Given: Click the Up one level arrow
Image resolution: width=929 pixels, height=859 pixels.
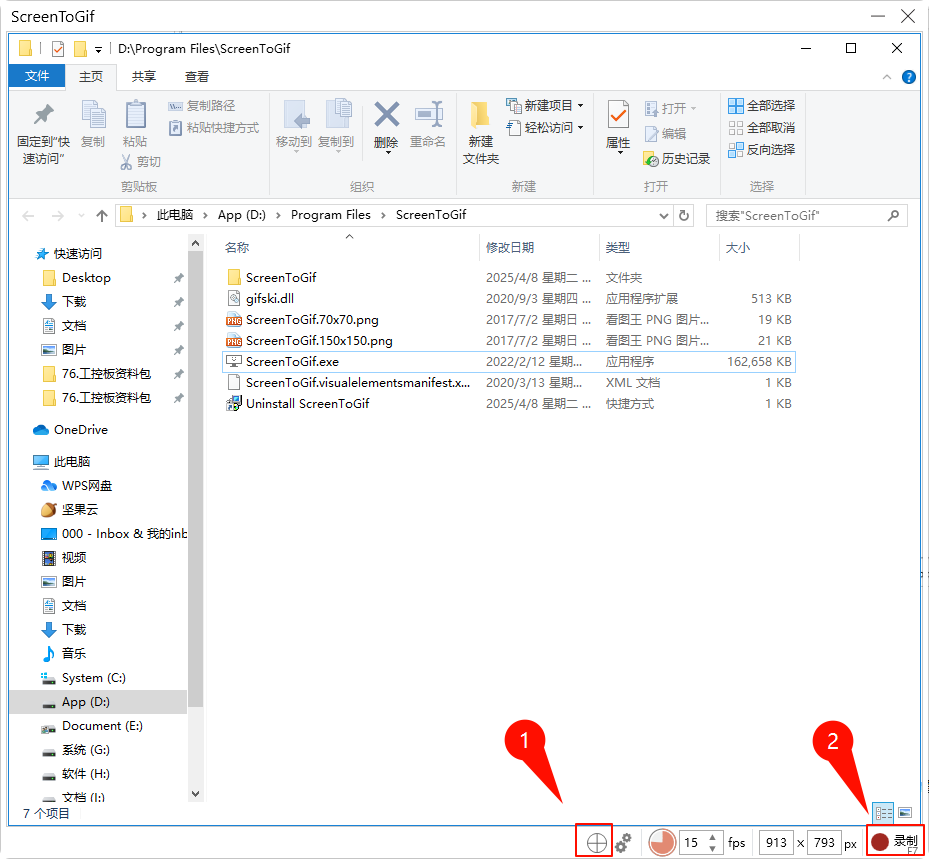Looking at the screenshot, I should tap(102, 216).
